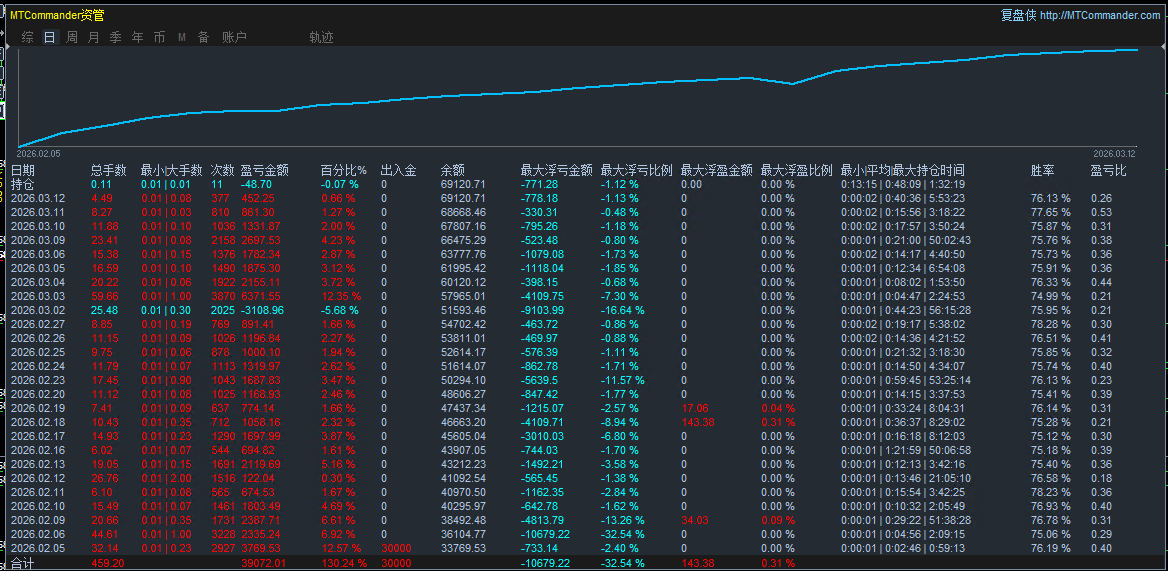Viewport: 1168px width, 571px height.
Task: Click the 日期 column header
Action: click(22, 170)
